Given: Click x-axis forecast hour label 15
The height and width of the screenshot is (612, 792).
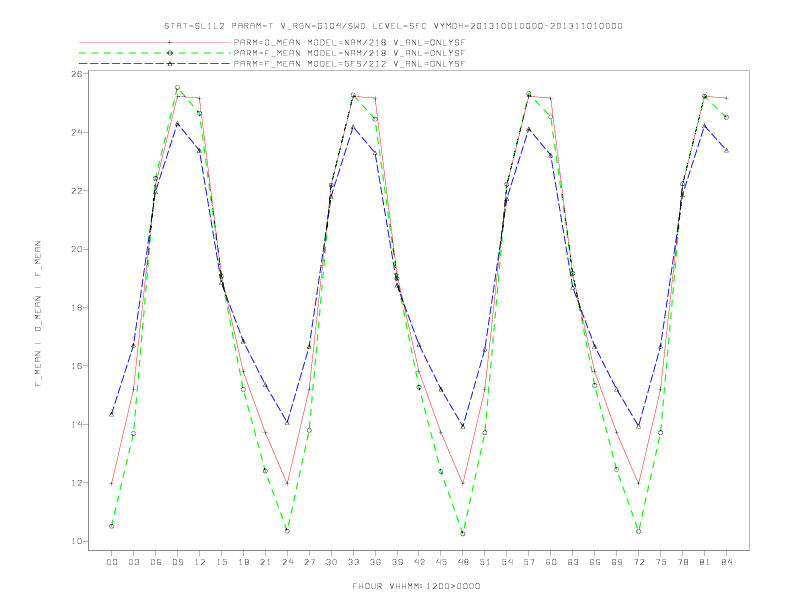Looking at the screenshot, I should [221, 562].
